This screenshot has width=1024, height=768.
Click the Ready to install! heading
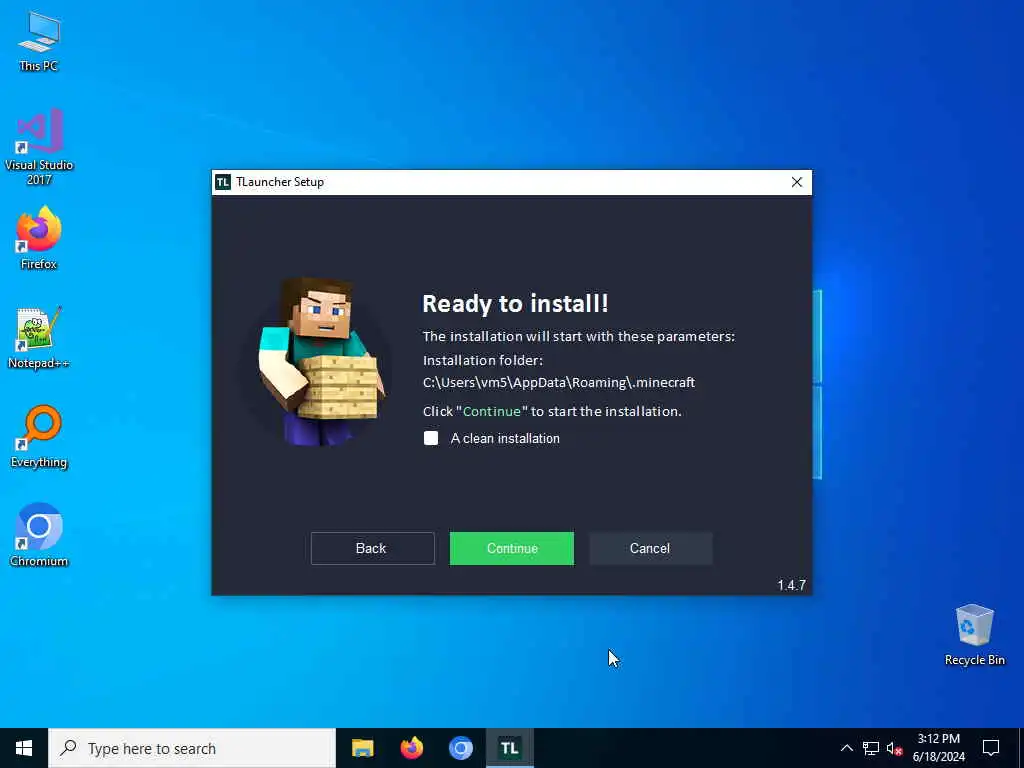pos(515,304)
